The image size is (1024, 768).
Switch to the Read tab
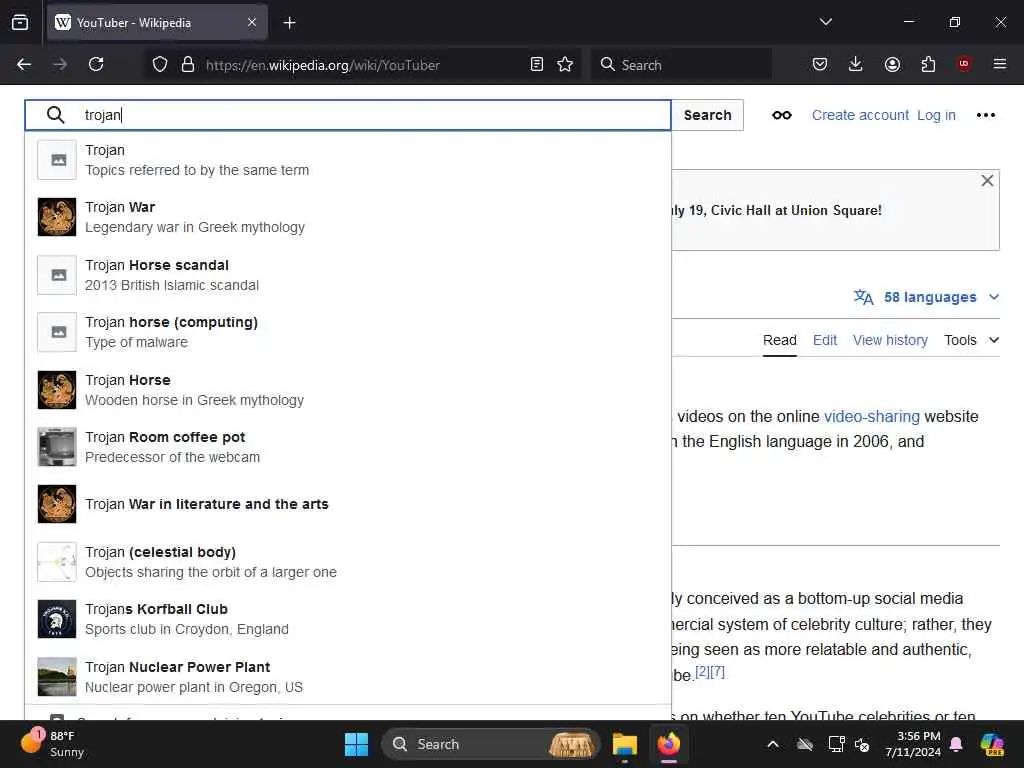tap(780, 340)
